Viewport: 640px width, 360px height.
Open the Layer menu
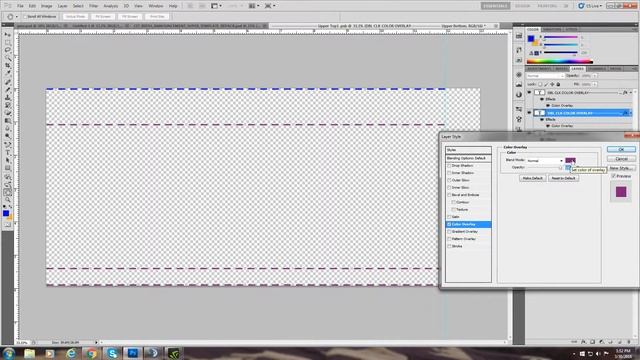click(62, 6)
